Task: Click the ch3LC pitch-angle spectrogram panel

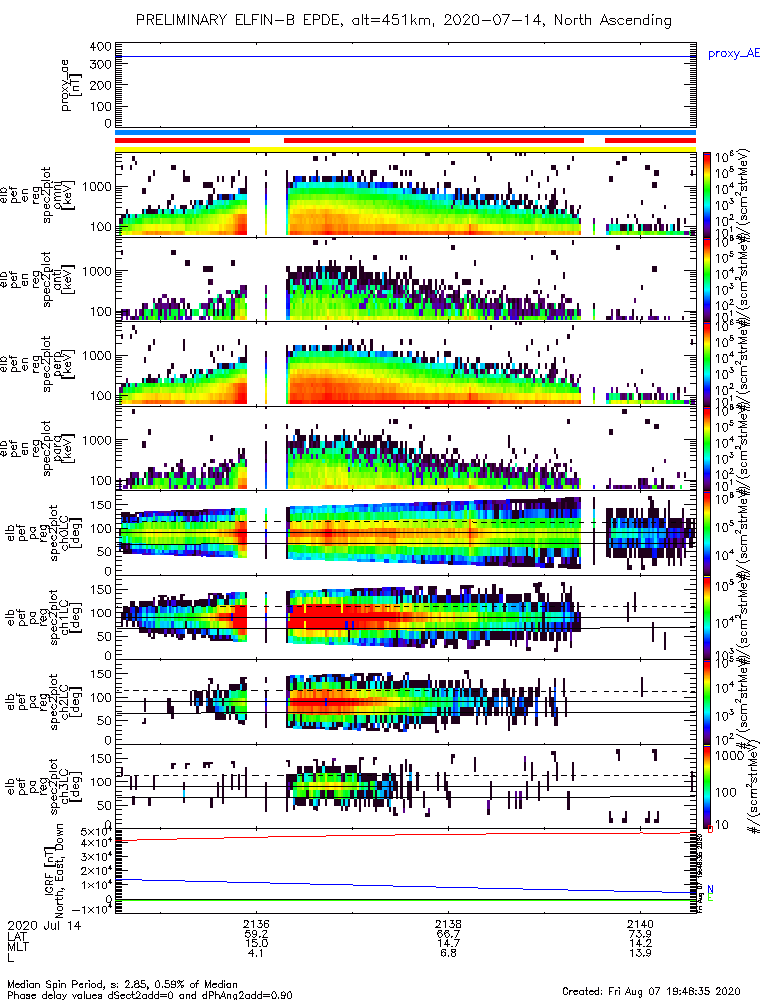Action: click(406, 786)
